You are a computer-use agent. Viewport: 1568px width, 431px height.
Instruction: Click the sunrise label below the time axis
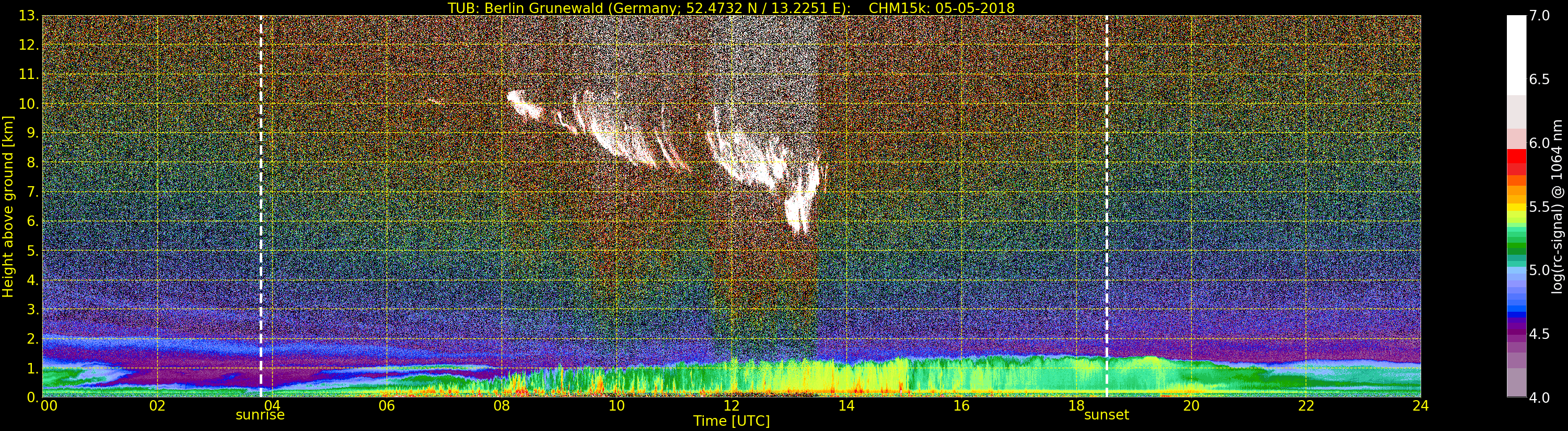pos(260,415)
